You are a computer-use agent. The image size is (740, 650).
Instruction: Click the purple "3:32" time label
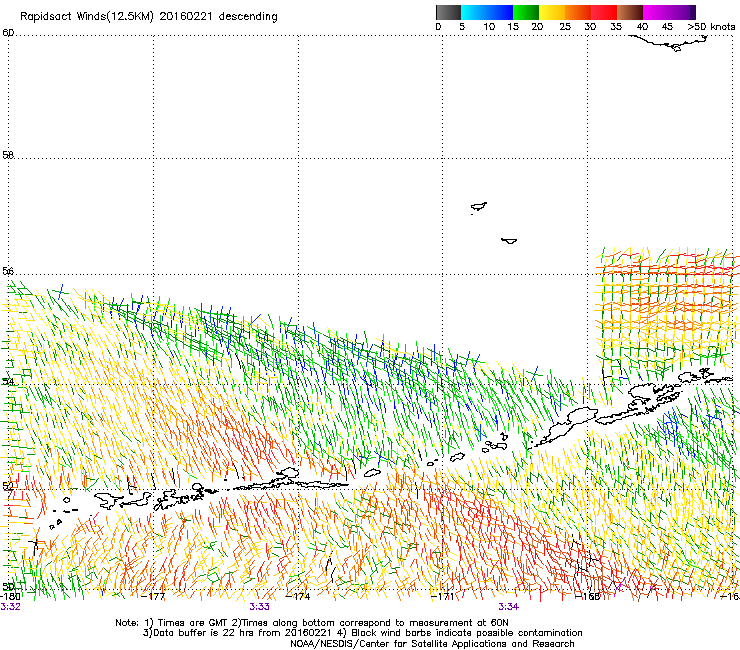pos(10,607)
